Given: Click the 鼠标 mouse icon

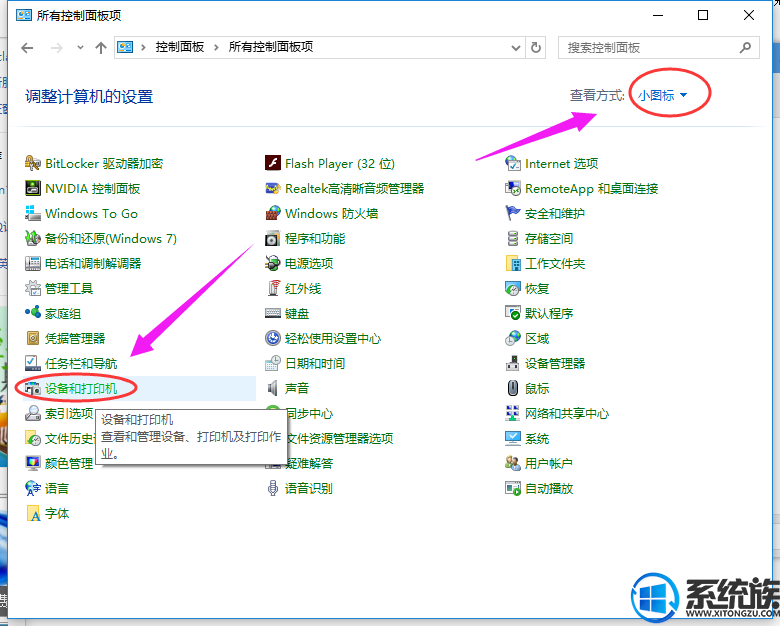Looking at the screenshot, I should click(513, 388).
